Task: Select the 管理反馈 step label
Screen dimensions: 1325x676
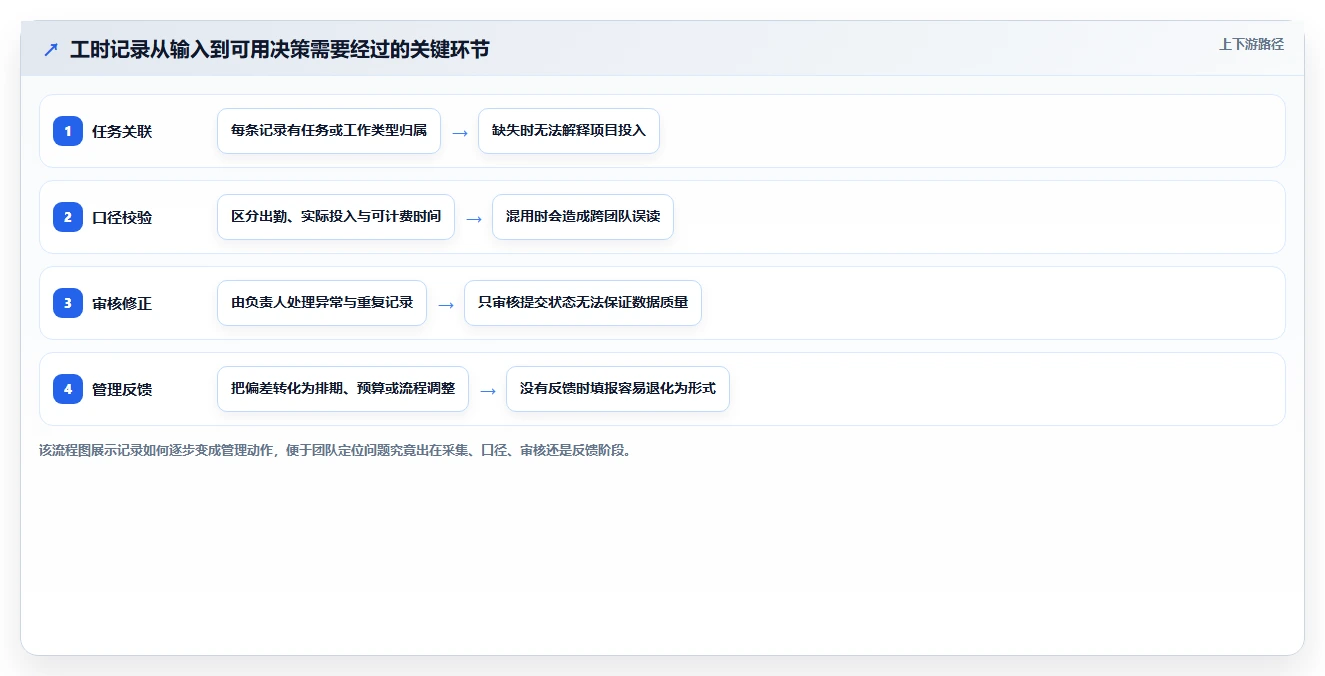Action: click(x=122, y=389)
